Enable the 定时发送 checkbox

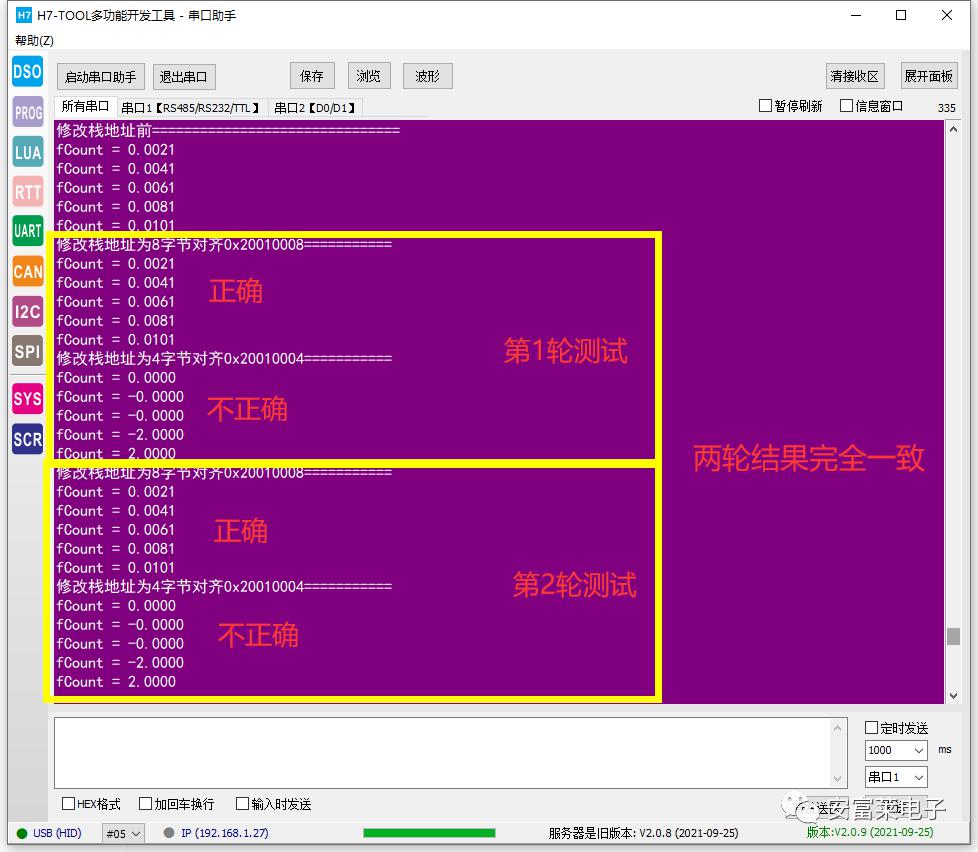coord(871,727)
